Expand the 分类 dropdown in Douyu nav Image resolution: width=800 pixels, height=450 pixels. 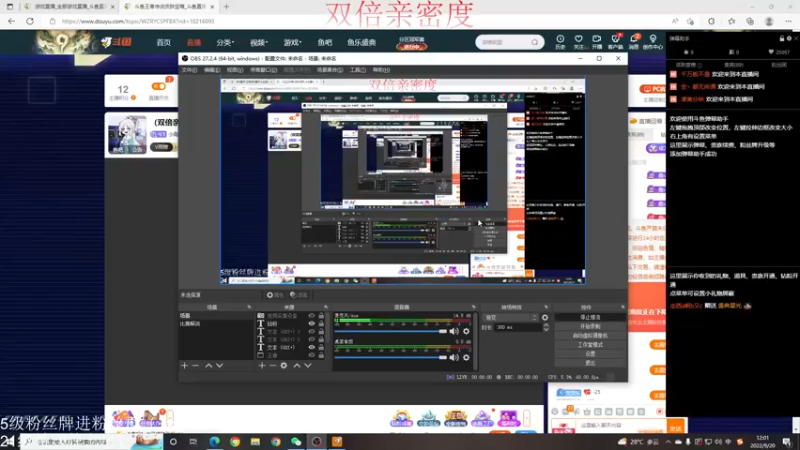click(x=225, y=42)
